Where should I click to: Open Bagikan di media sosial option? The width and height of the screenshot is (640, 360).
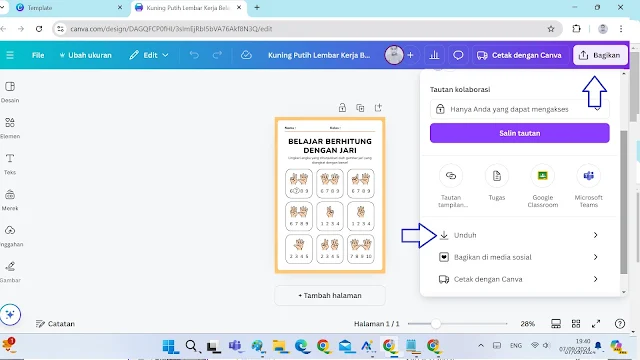[x=519, y=257]
